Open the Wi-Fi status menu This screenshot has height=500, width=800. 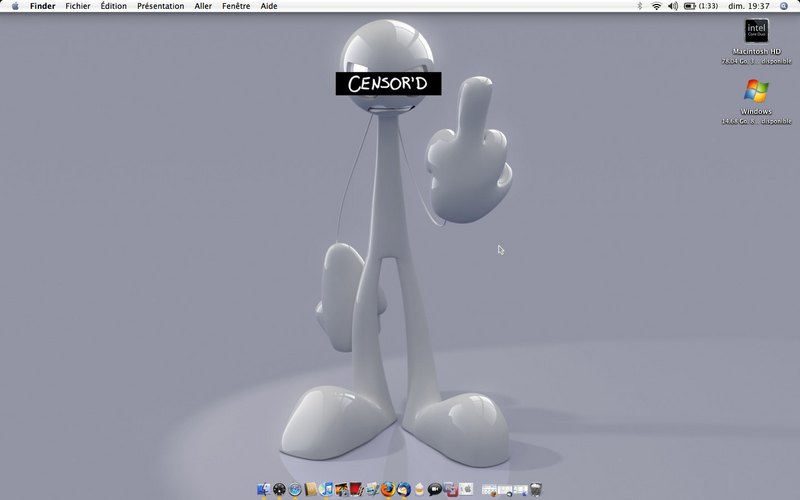(x=657, y=6)
